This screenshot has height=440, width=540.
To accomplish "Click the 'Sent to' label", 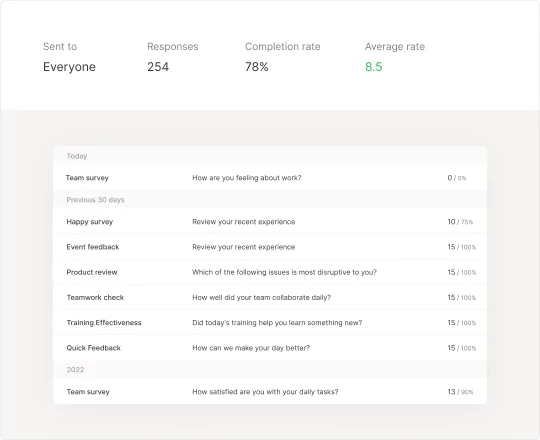I will pyautogui.click(x=60, y=46).
